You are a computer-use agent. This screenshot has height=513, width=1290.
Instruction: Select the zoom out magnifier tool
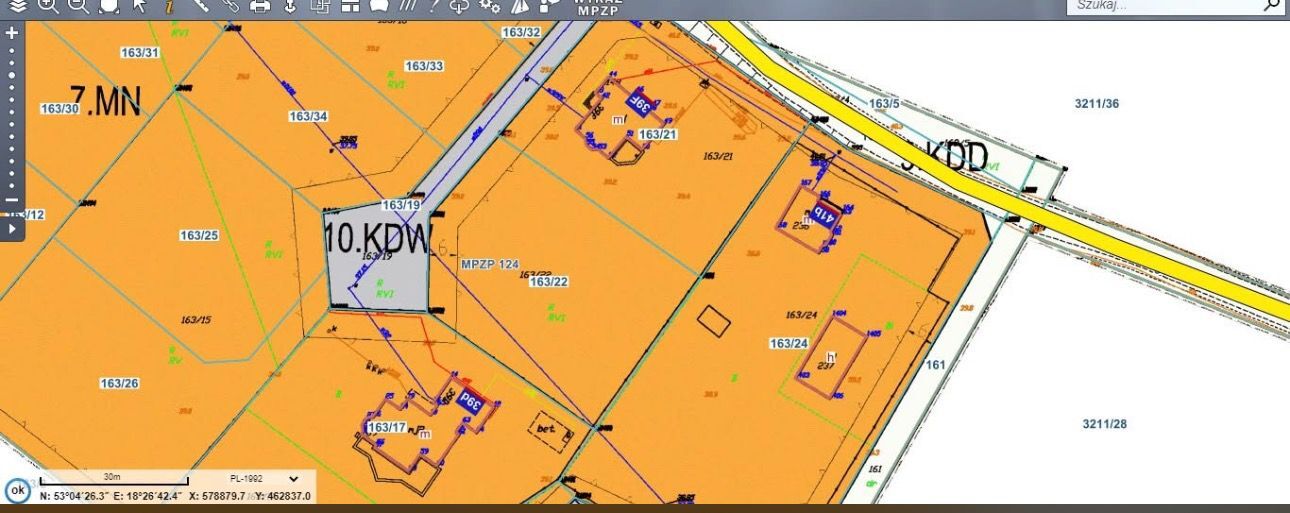(x=78, y=5)
